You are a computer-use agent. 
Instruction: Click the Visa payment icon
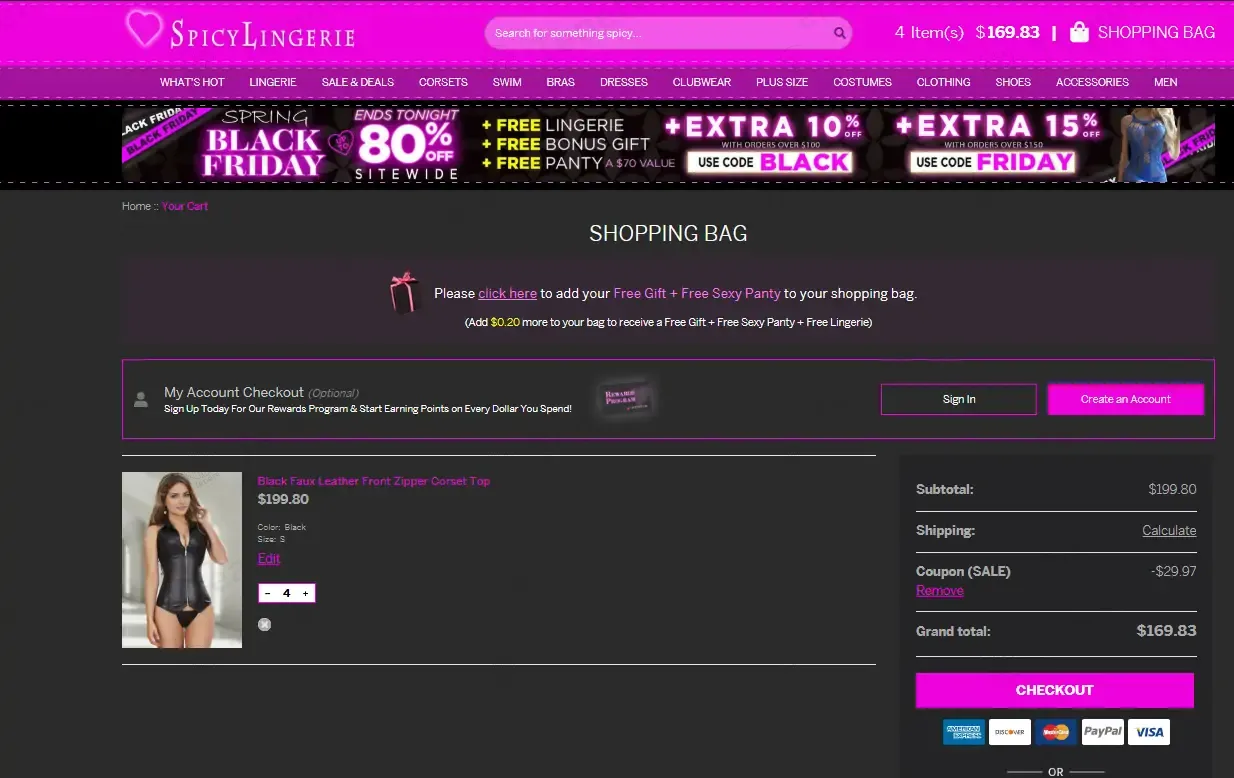[1149, 732]
